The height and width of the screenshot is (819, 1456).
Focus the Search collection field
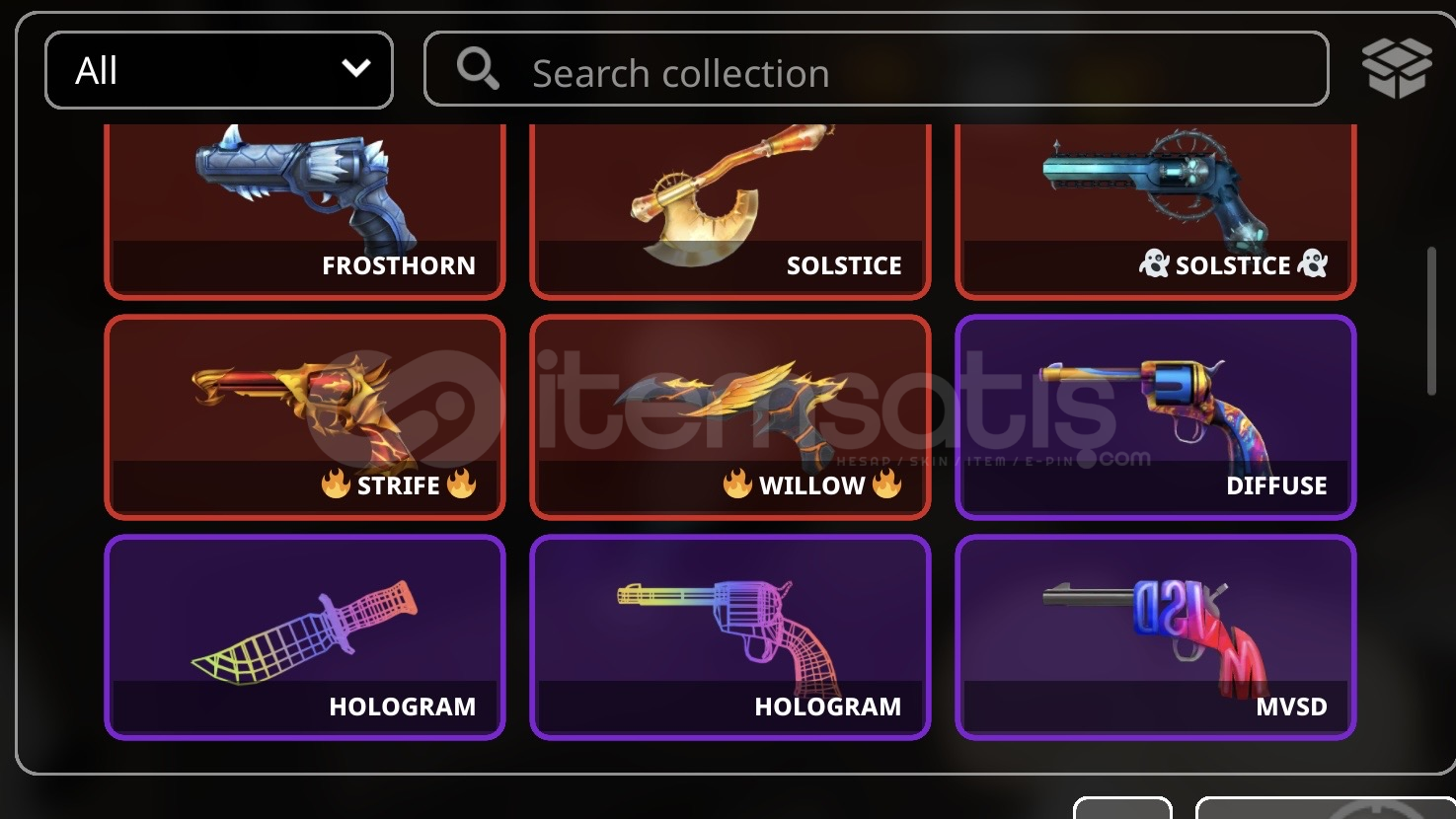point(877,69)
